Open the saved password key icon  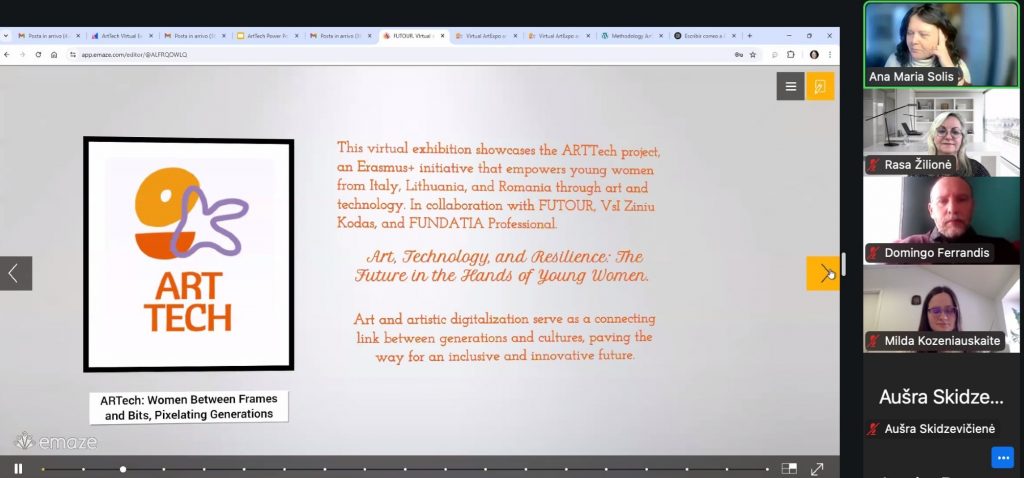(x=739, y=55)
